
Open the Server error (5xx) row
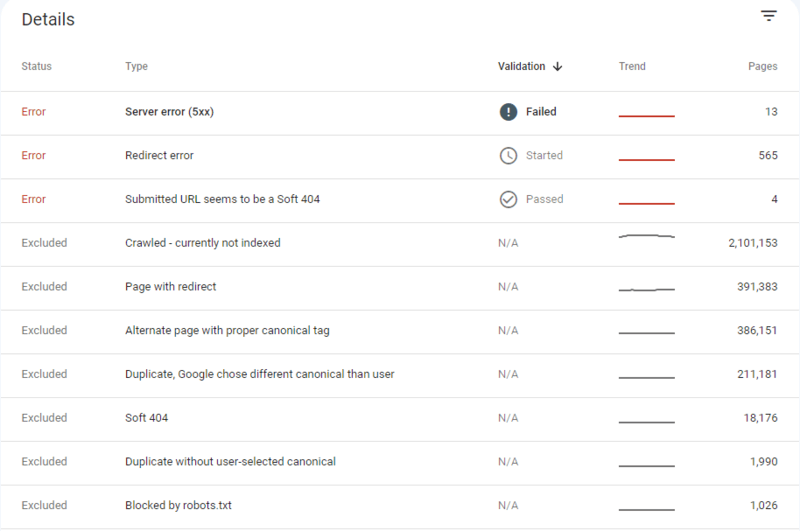(169, 112)
